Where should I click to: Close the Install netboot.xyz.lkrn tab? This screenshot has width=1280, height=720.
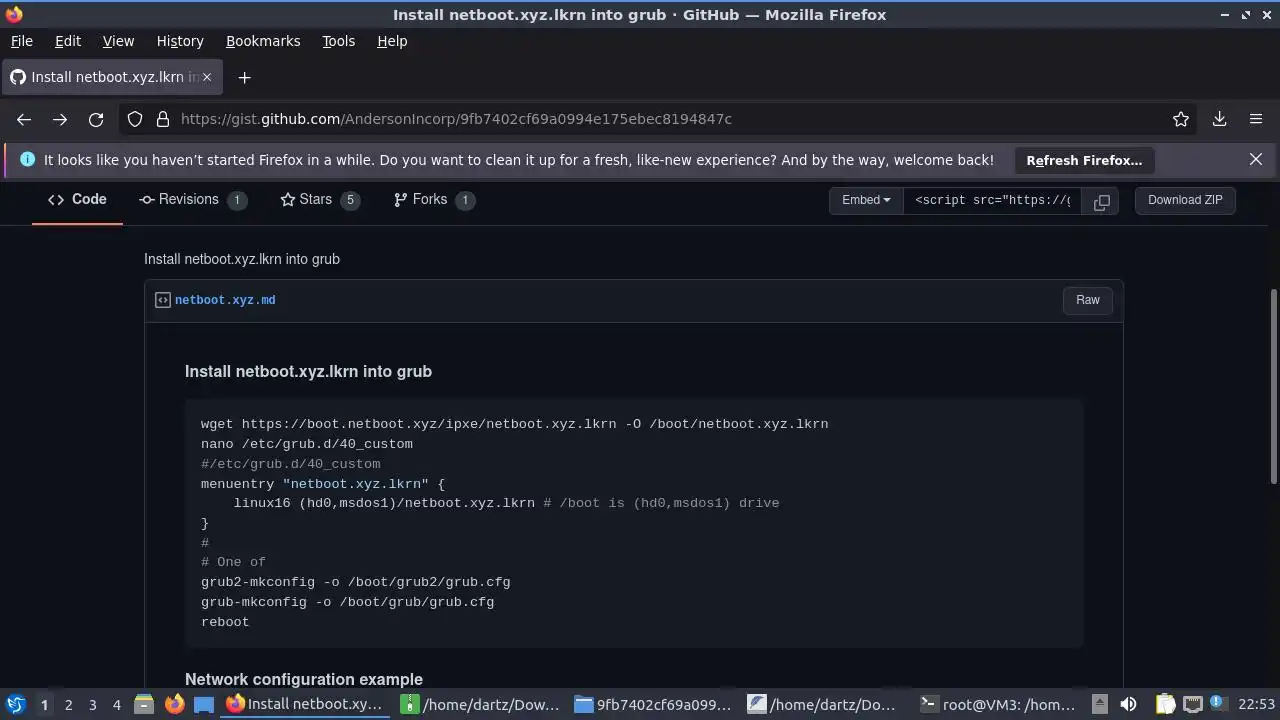pyautogui.click(x=207, y=77)
